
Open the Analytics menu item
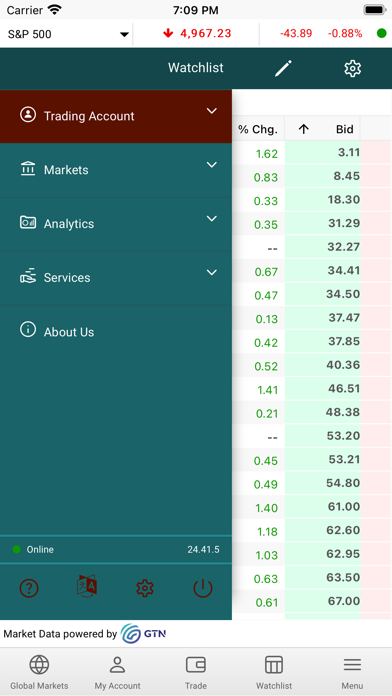tap(116, 224)
